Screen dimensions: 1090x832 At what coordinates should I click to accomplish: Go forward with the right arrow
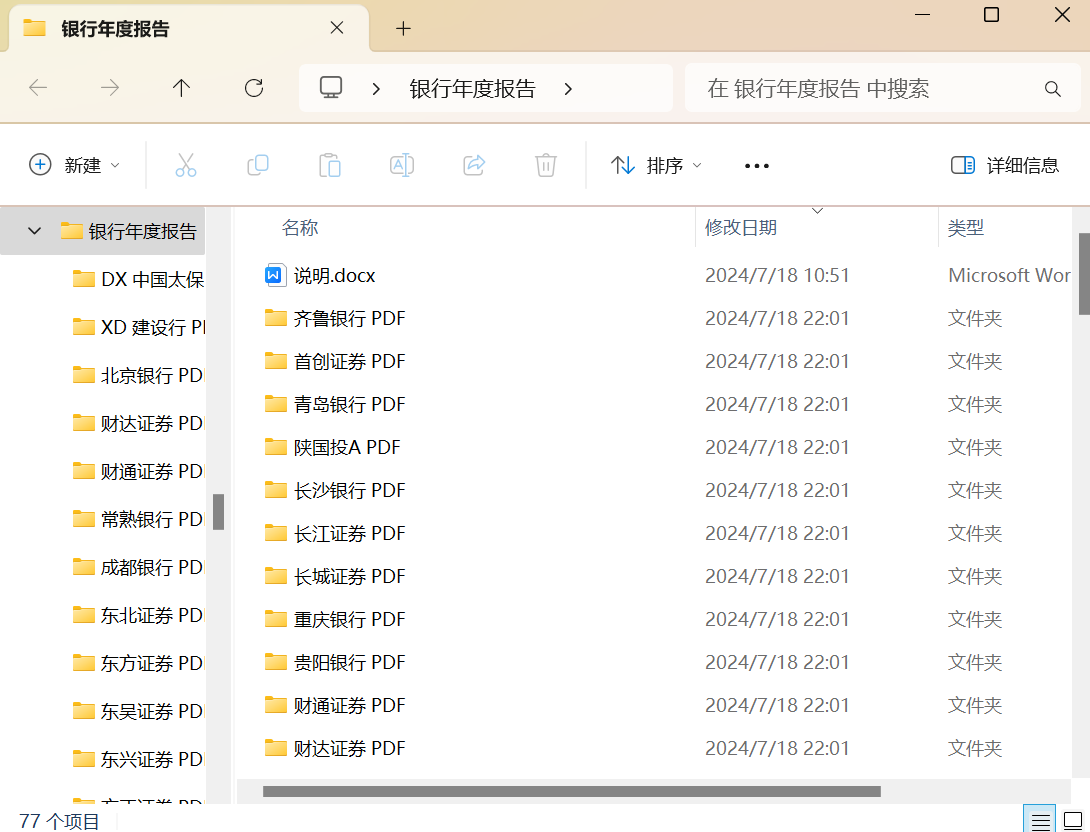(x=110, y=88)
